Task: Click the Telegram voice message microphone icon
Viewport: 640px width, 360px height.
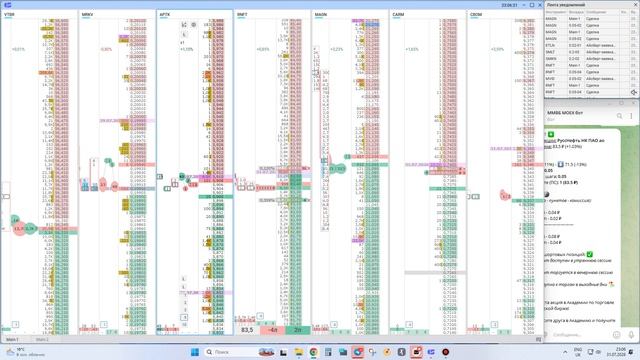Action: [631, 334]
